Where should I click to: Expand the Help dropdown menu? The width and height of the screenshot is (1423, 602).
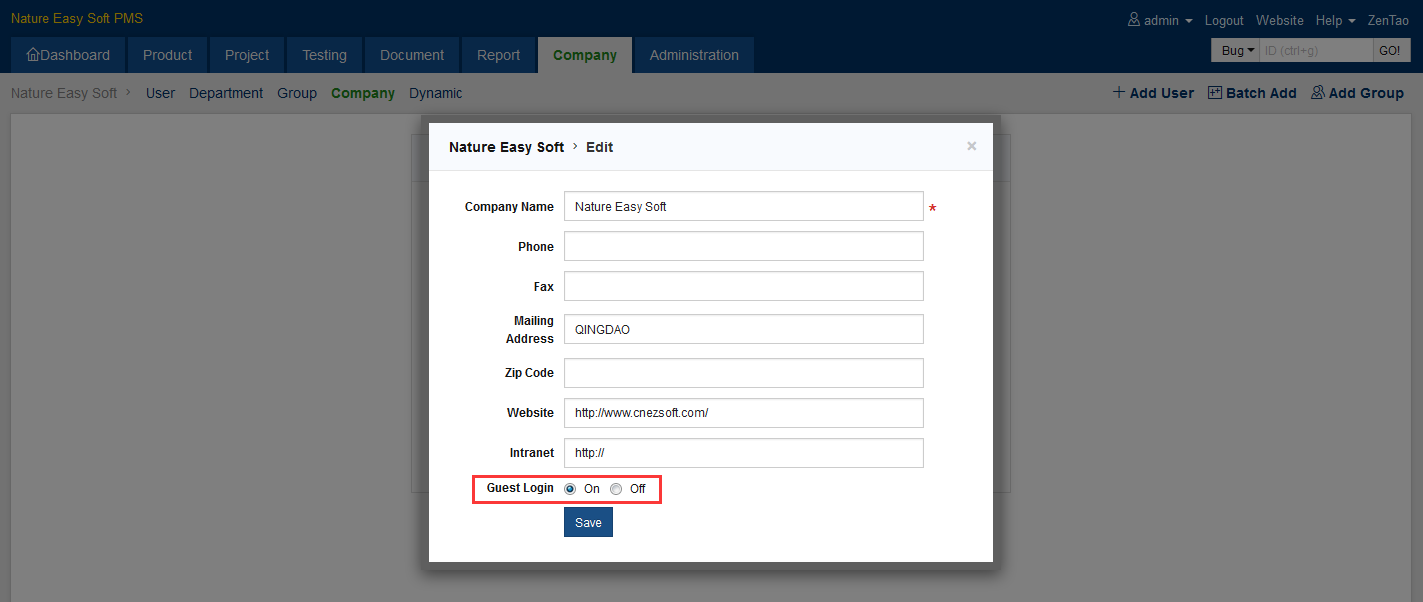click(1335, 20)
